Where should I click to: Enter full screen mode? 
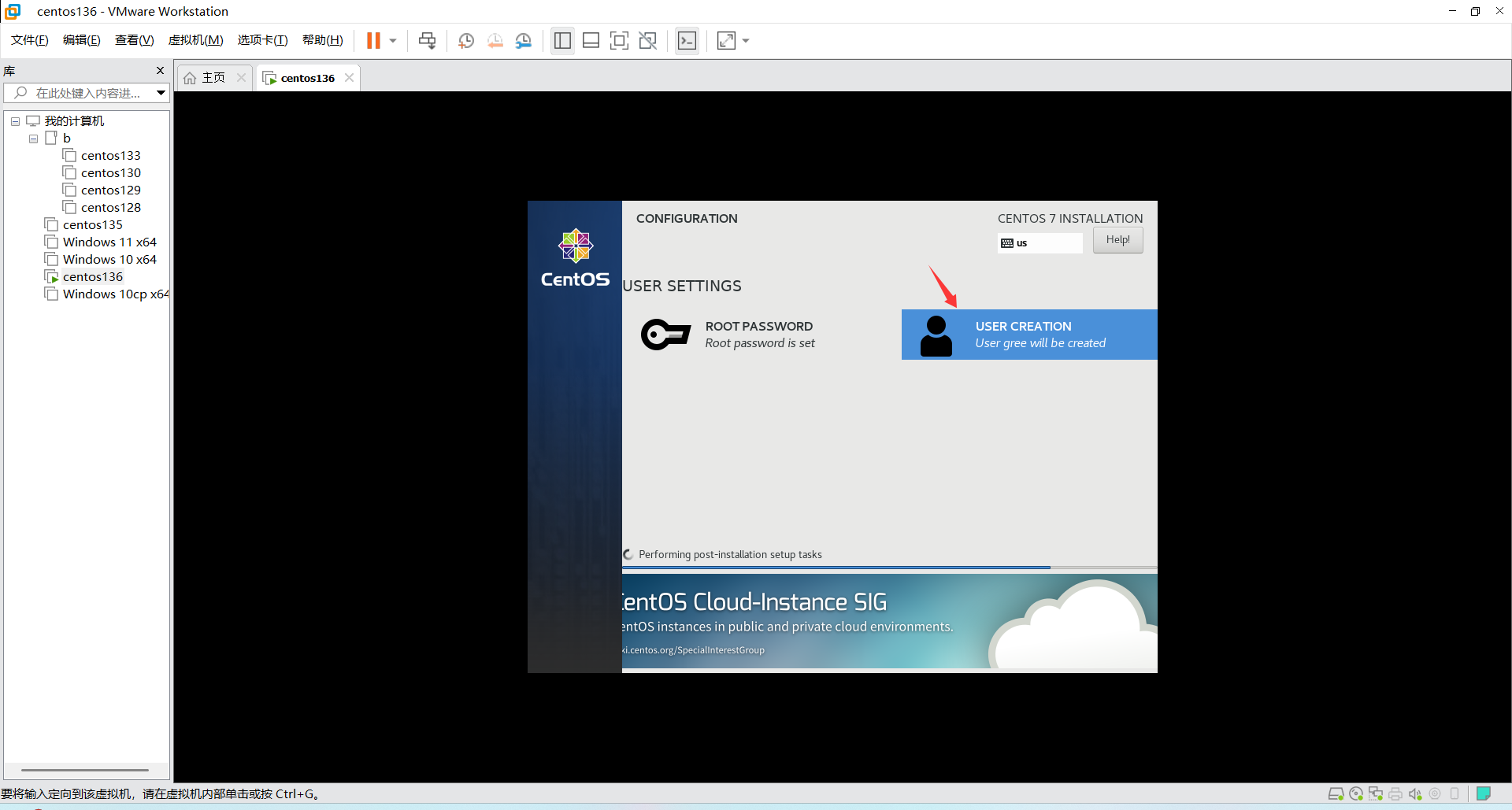pyautogui.click(x=619, y=40)
